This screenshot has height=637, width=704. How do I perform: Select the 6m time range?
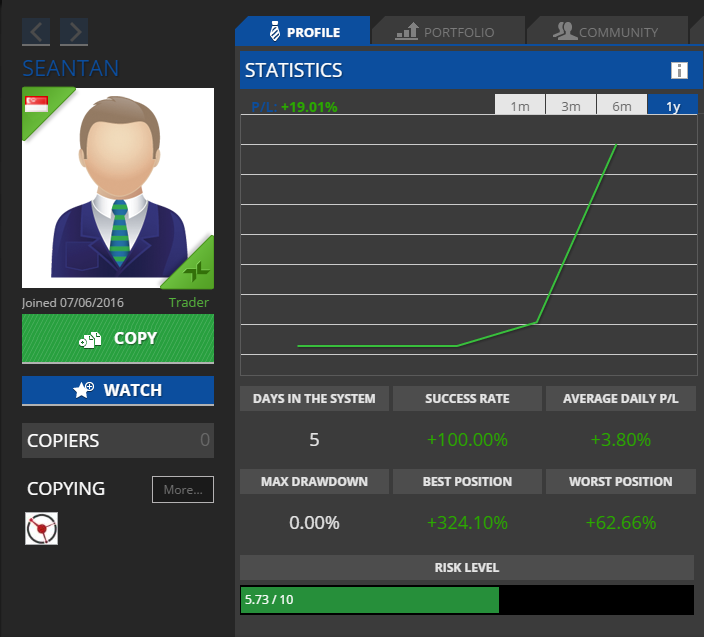[x=622, y=106]
